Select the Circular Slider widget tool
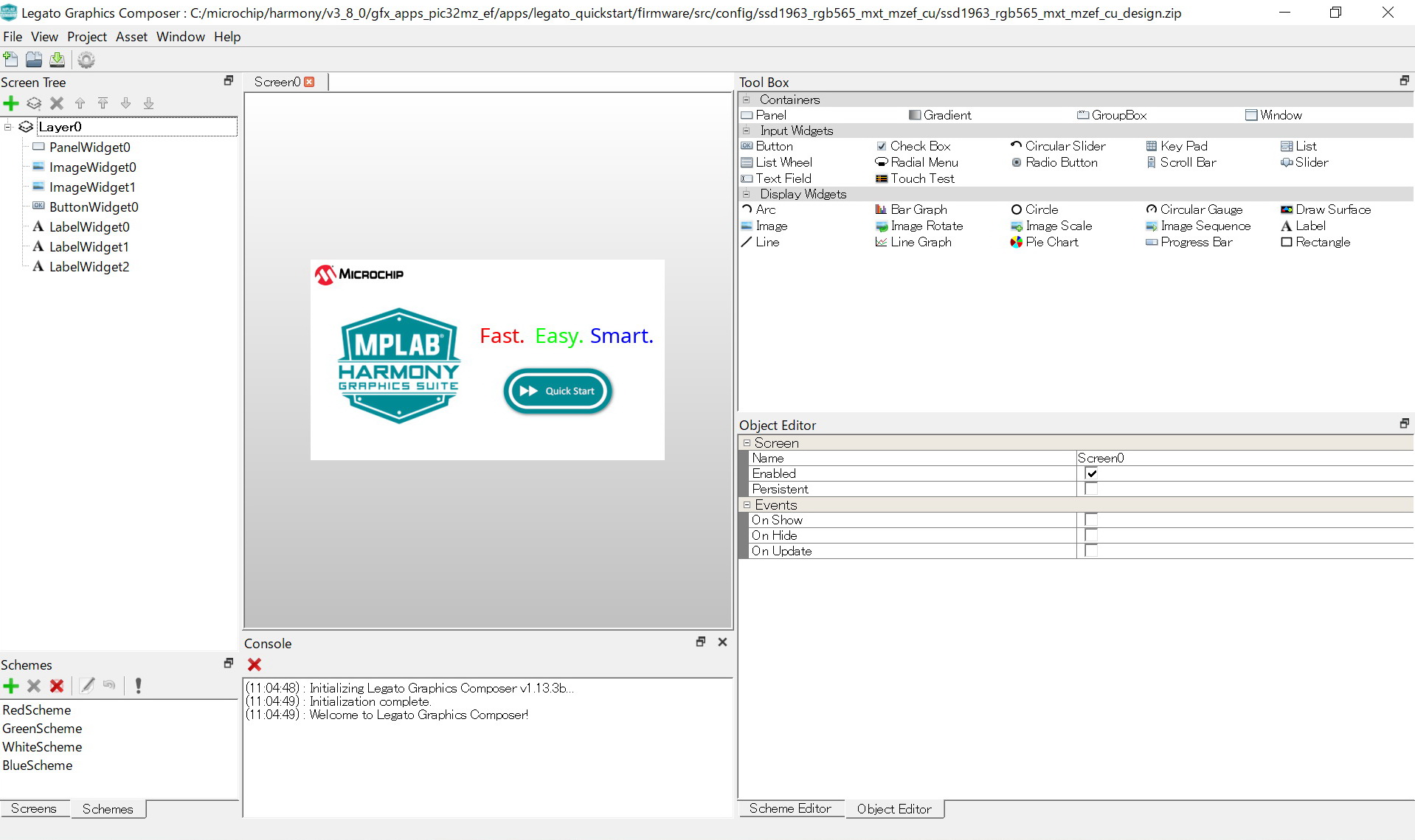Viewport: 1415px width, 840px height. tap(1058, 146)
